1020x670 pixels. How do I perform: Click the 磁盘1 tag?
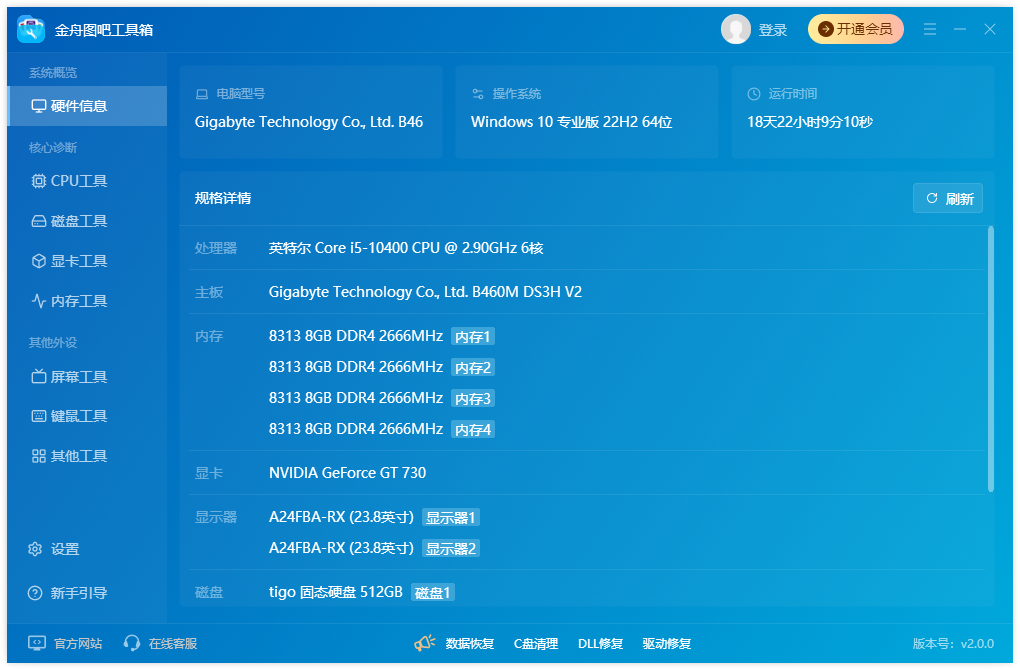(x=433, y=593)
